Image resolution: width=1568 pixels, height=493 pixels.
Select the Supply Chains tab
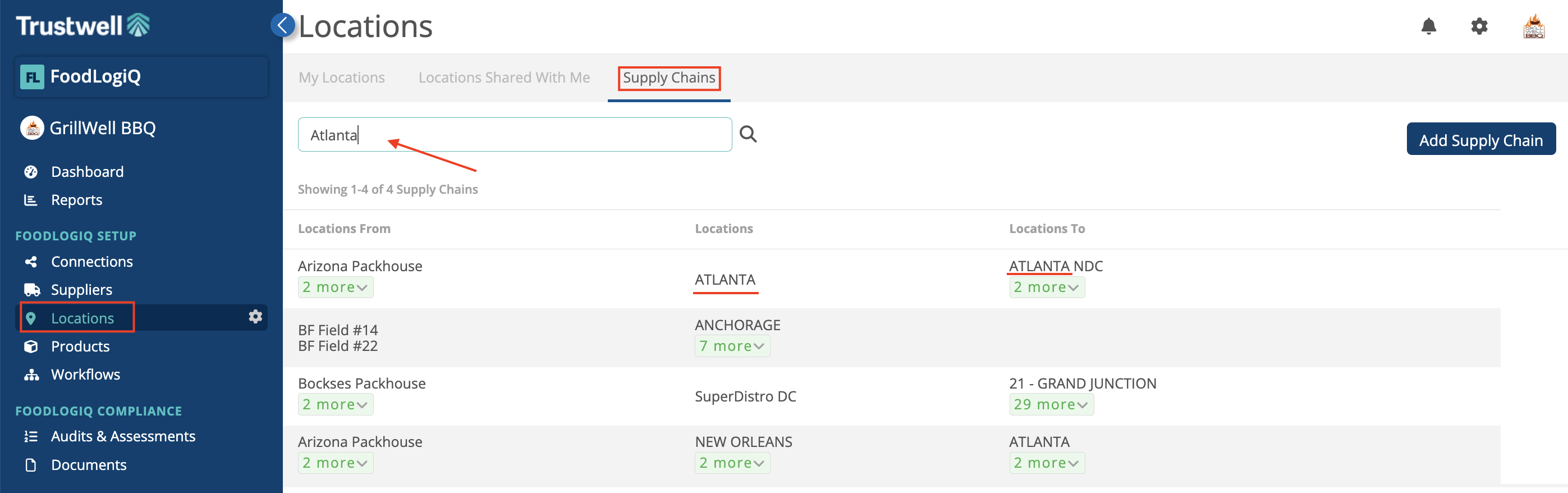point(669,78)
